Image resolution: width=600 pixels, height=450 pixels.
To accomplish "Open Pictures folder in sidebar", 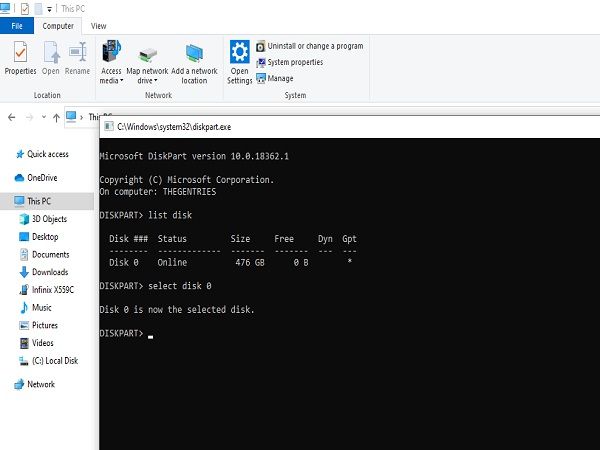I will pos(38,325).
